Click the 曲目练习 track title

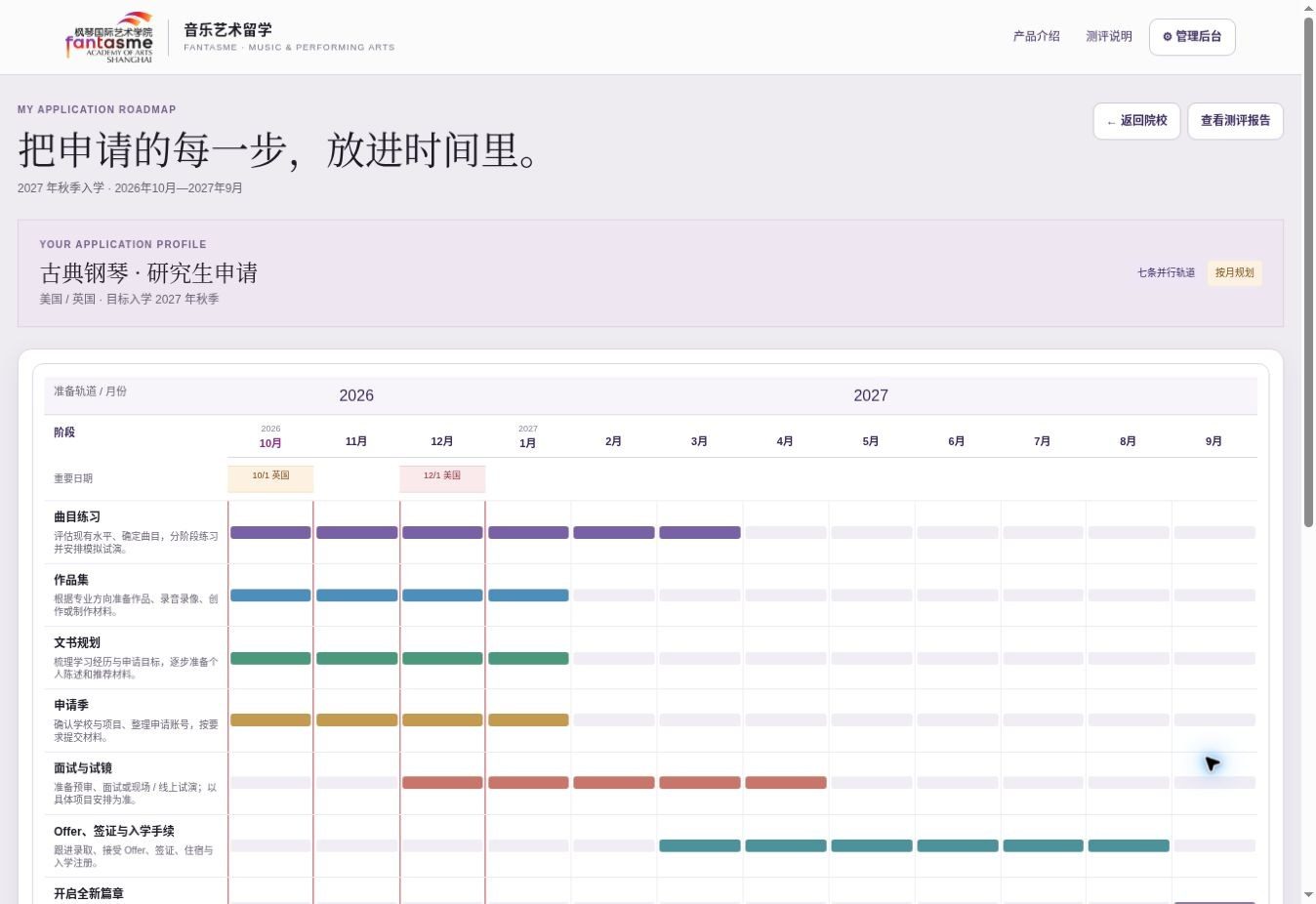point(77,517)
